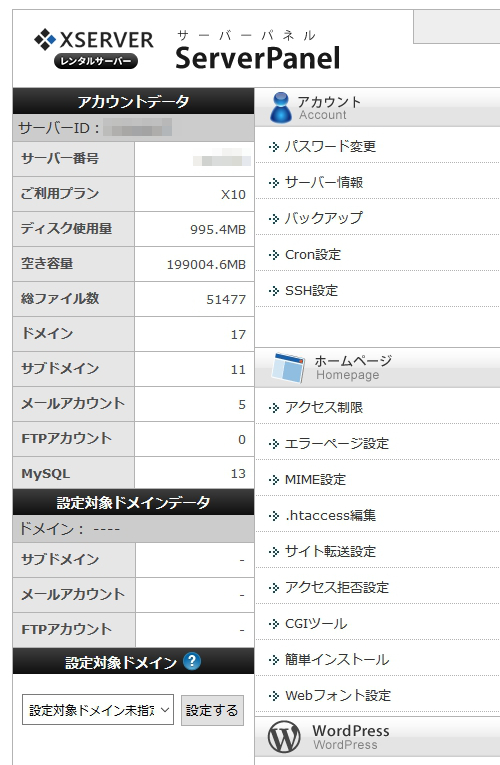Click arrow bullet beside 簡単インストール
Viewport: 500px width, 765px height.
click(274, 660)
